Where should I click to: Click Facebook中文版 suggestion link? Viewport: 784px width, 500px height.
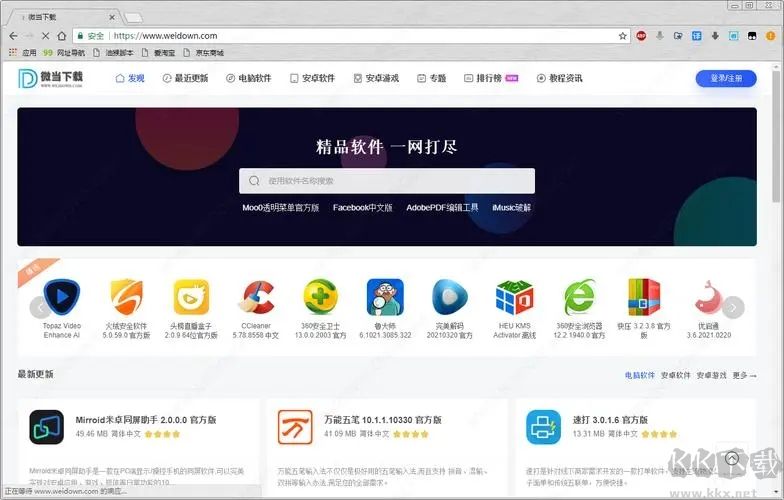coord(362,208)
